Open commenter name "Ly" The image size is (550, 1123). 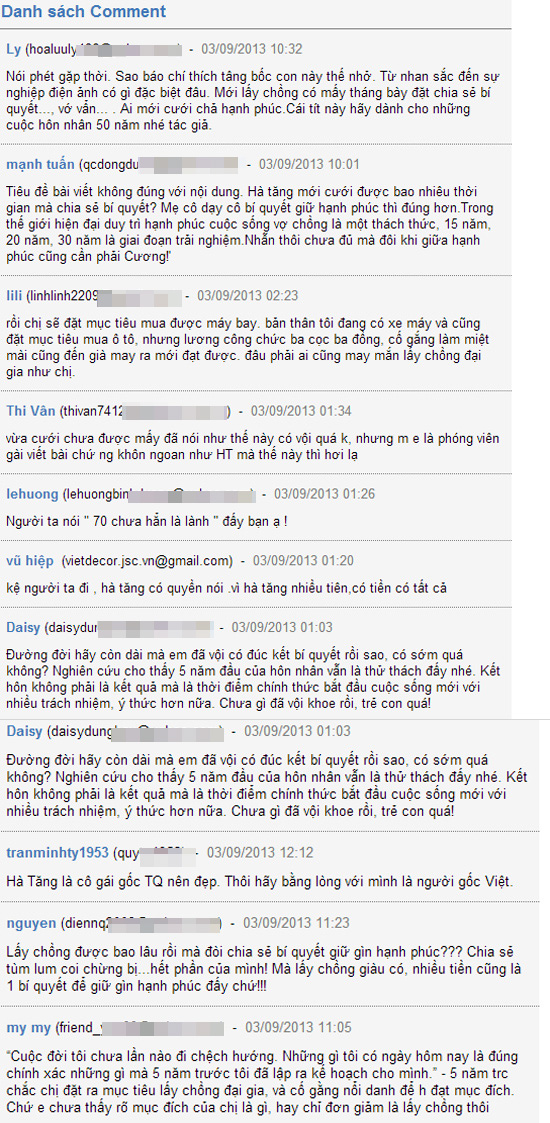pyautogui.click(x=14, y=49)
